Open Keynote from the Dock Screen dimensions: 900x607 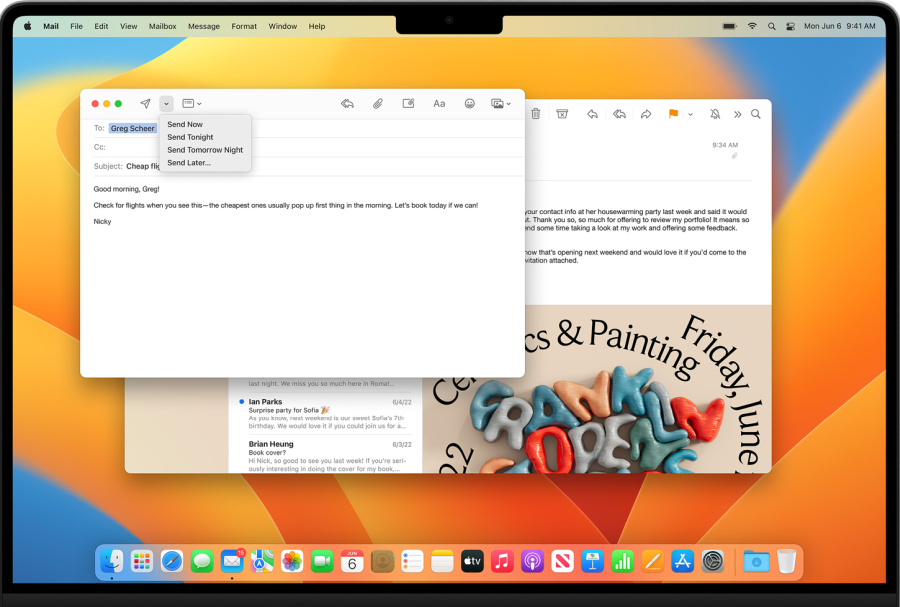click(x=592, y=561)
